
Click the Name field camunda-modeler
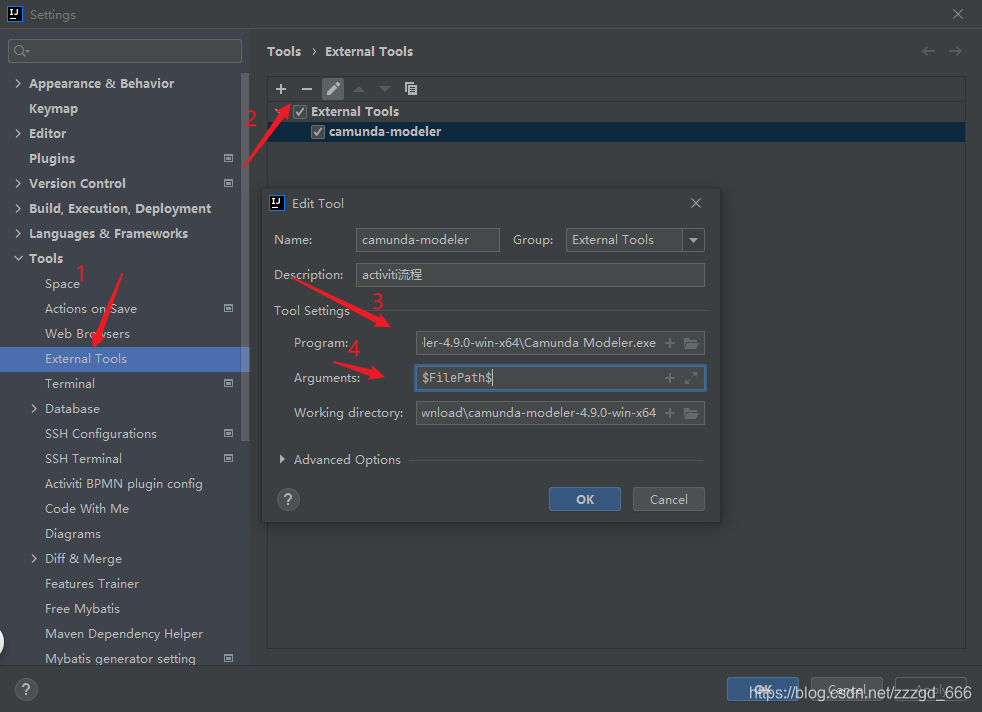(x=428, y=240)
